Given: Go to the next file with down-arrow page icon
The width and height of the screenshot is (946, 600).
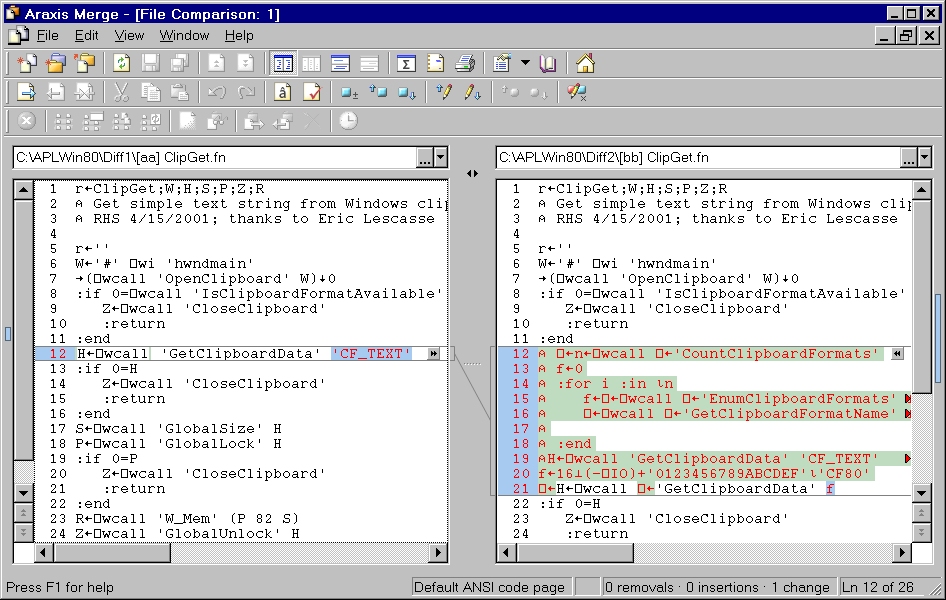Looking at the screenshot, I should tap(245, 63).
